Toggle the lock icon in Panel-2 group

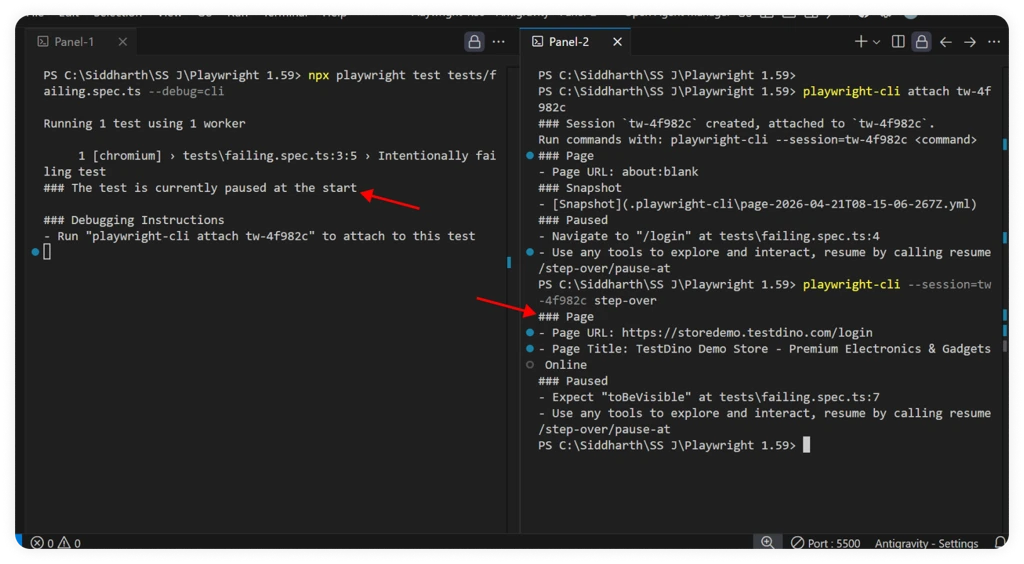click(x=921, y=42)
